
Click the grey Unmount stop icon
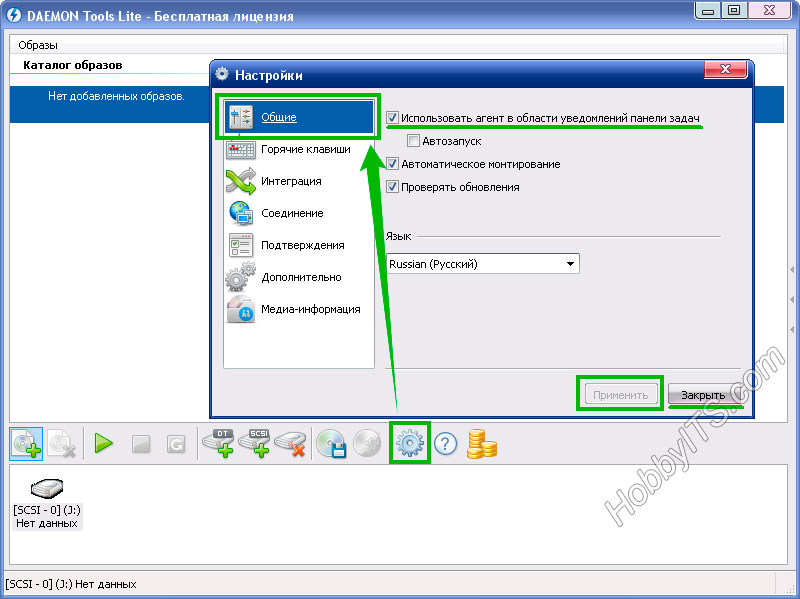(141, 444)
